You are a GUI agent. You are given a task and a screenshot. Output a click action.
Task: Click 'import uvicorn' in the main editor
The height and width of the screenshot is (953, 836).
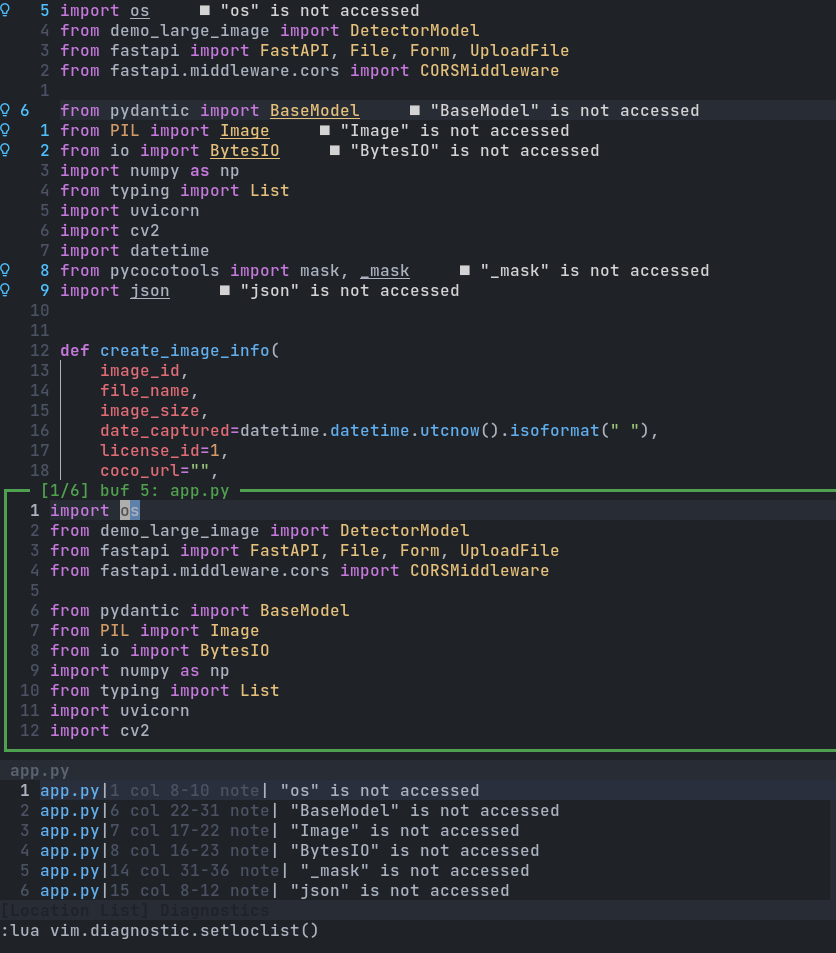click(130, 210)
